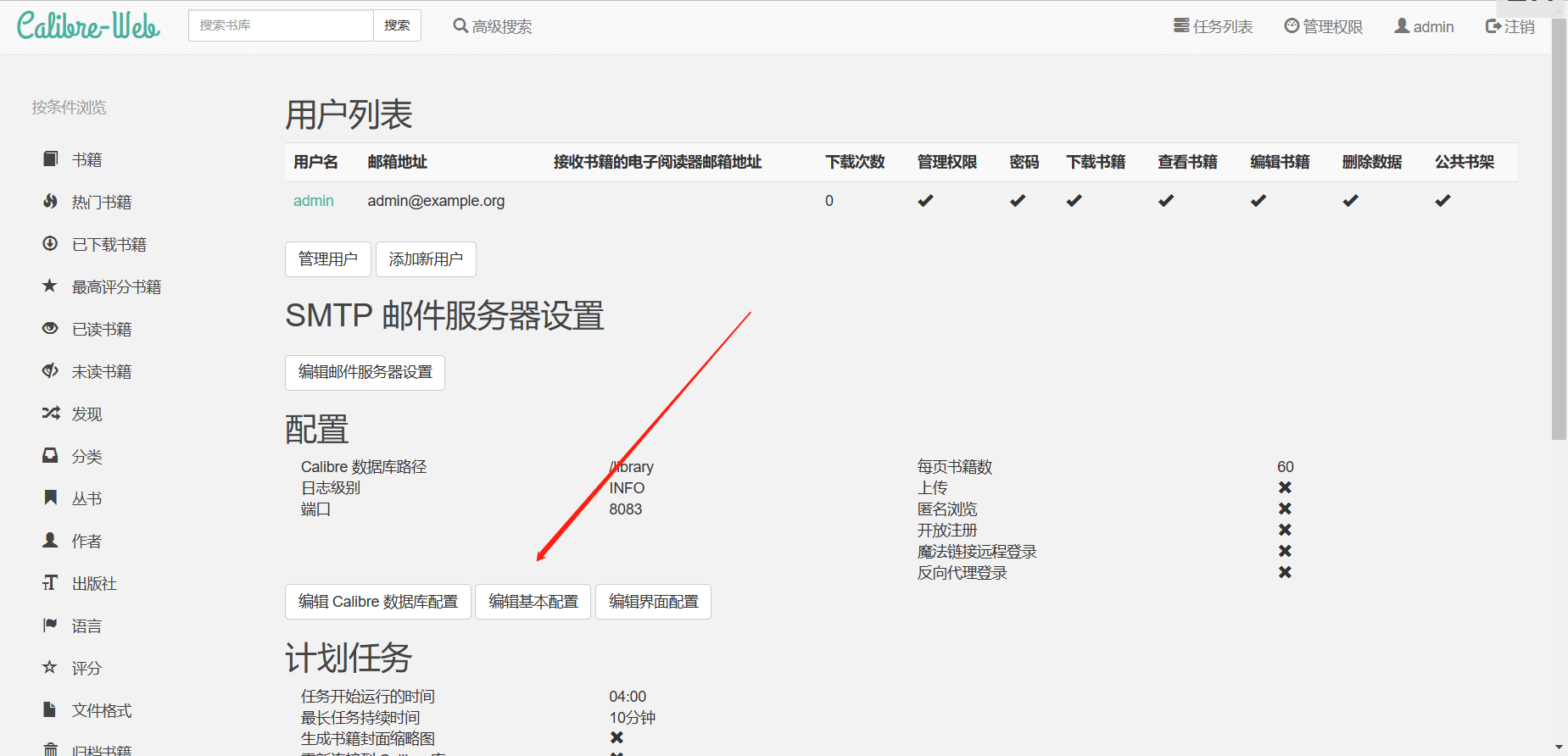Click the user icon beside admin

[1402, 26]
